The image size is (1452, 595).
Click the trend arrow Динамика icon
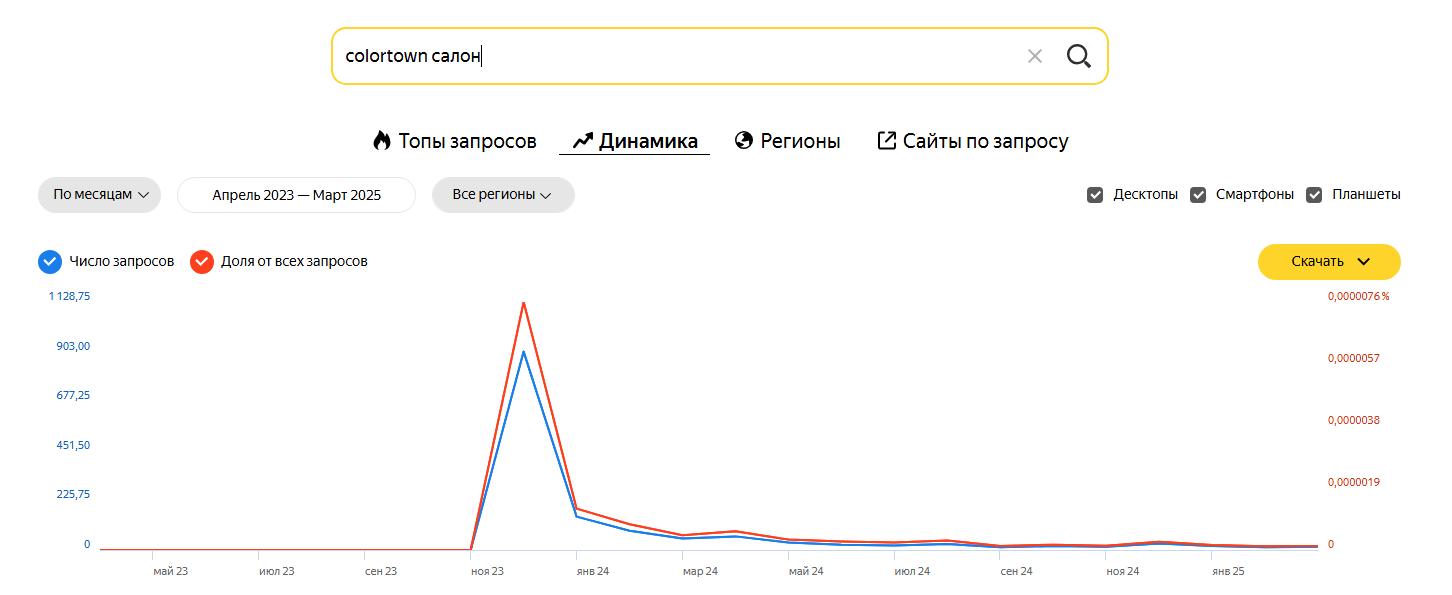pyautogui.click(x=583, y=141)
